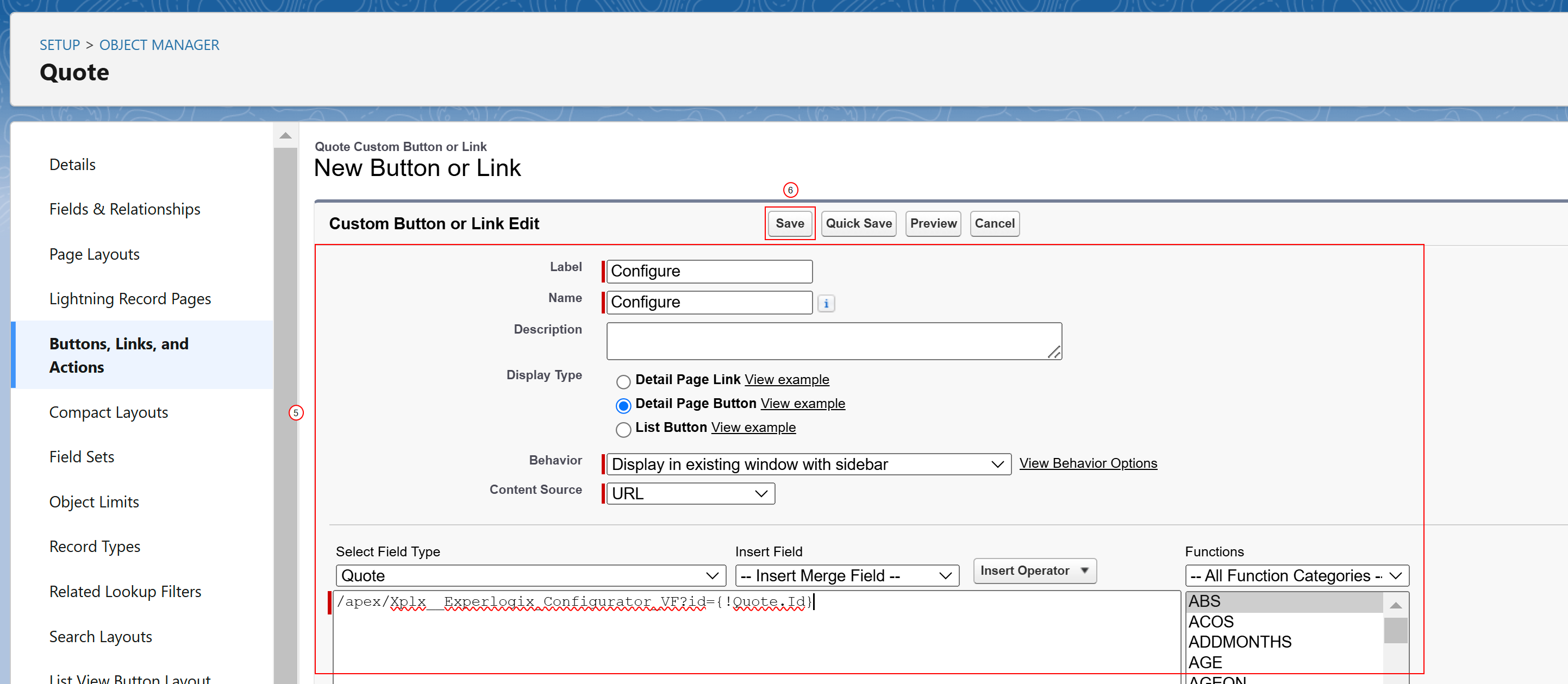Click the View Behavior Options link

1088,463
